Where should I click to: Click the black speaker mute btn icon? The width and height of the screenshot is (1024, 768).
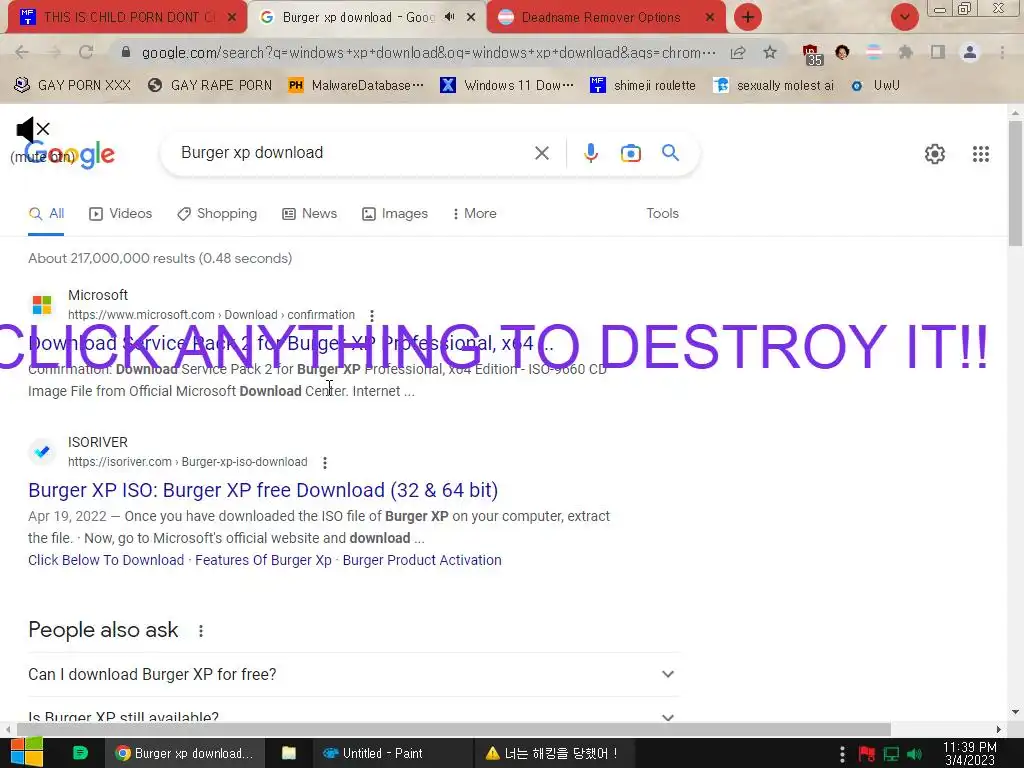click(32, 129)
